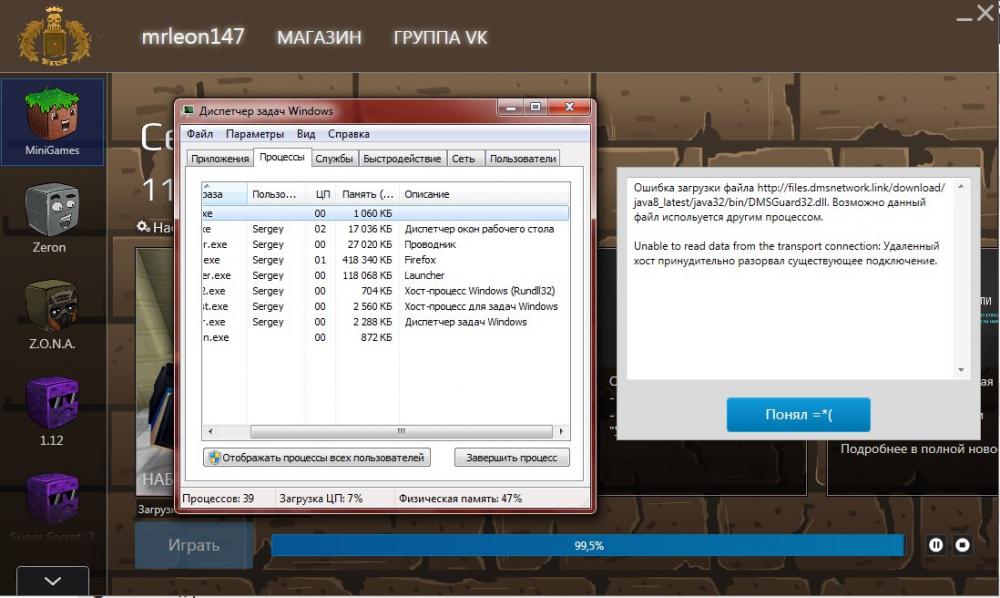The image size is (1000, 598).
Task: Sort by the Описание column header
Action: (484, 194)
